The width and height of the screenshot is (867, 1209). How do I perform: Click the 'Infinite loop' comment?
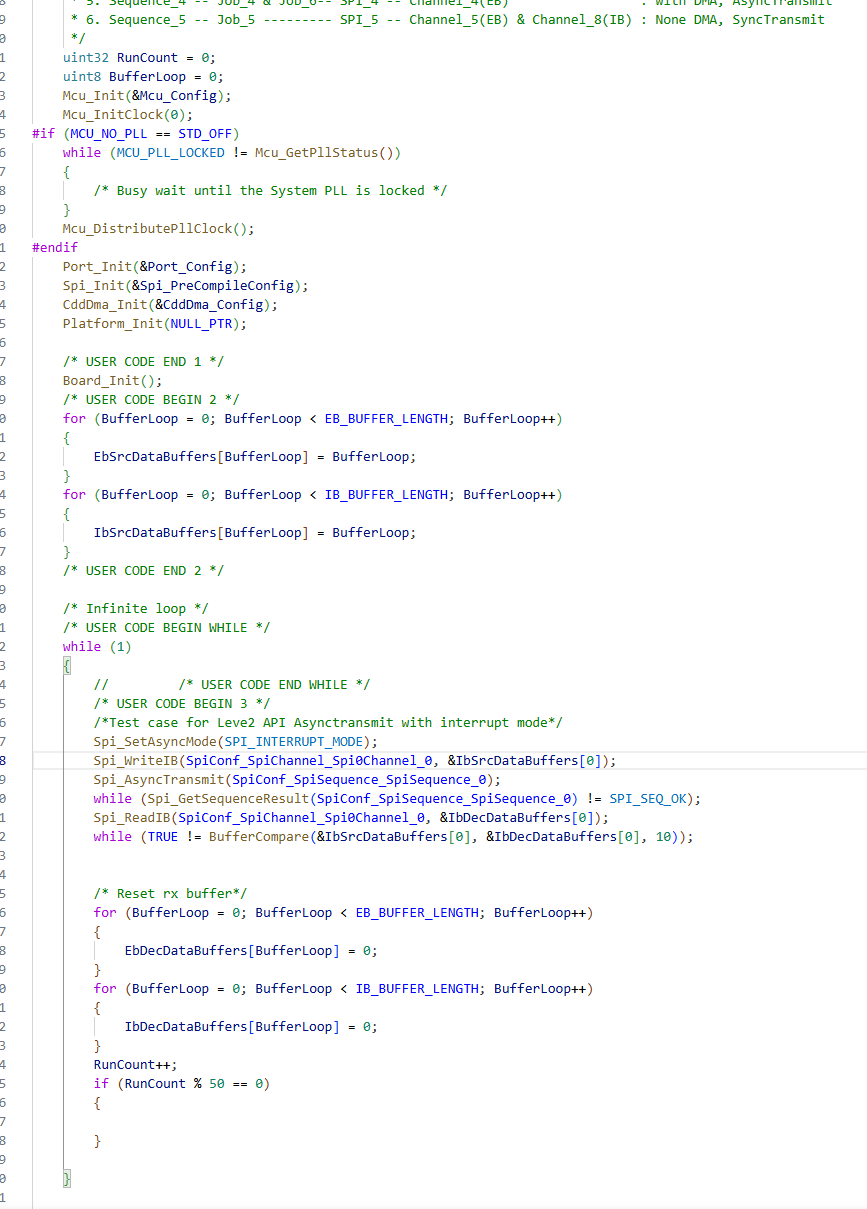(135, 608)
